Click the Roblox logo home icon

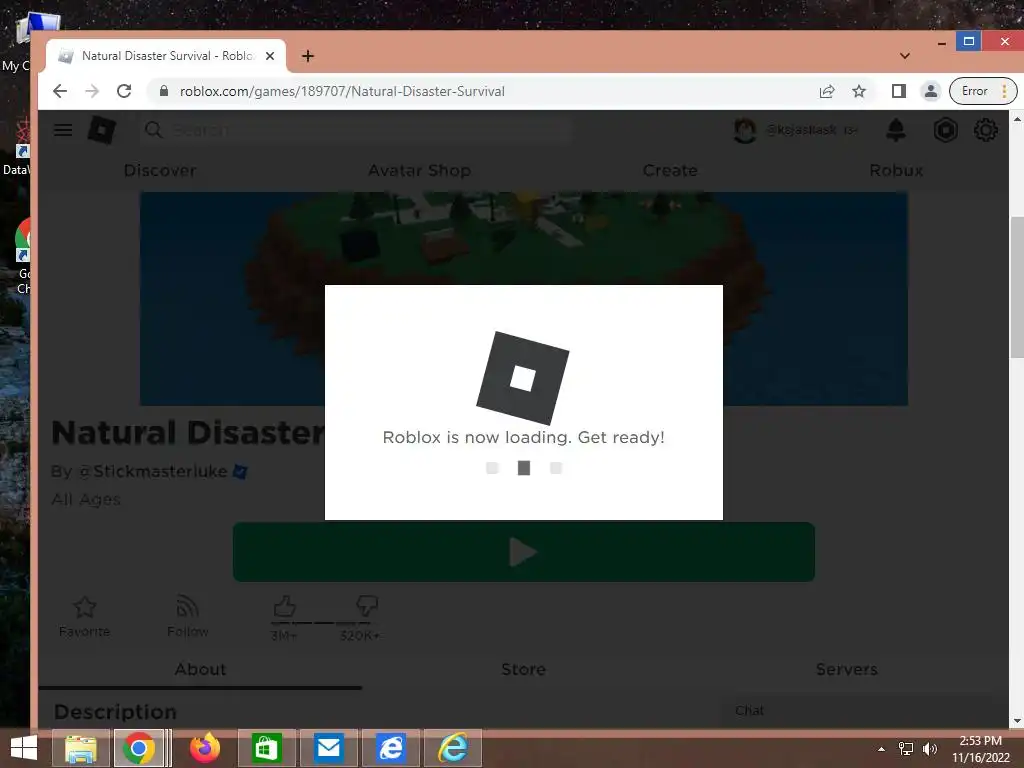pos(102,130)
